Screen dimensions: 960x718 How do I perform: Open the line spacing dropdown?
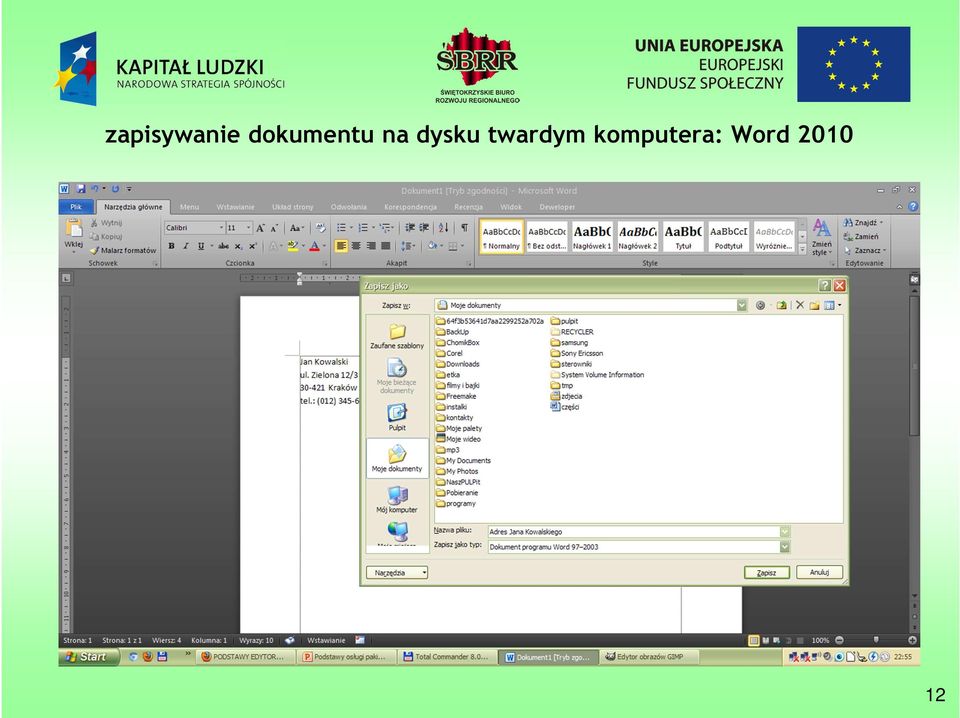pyautogui.click(x=408, y=246)
